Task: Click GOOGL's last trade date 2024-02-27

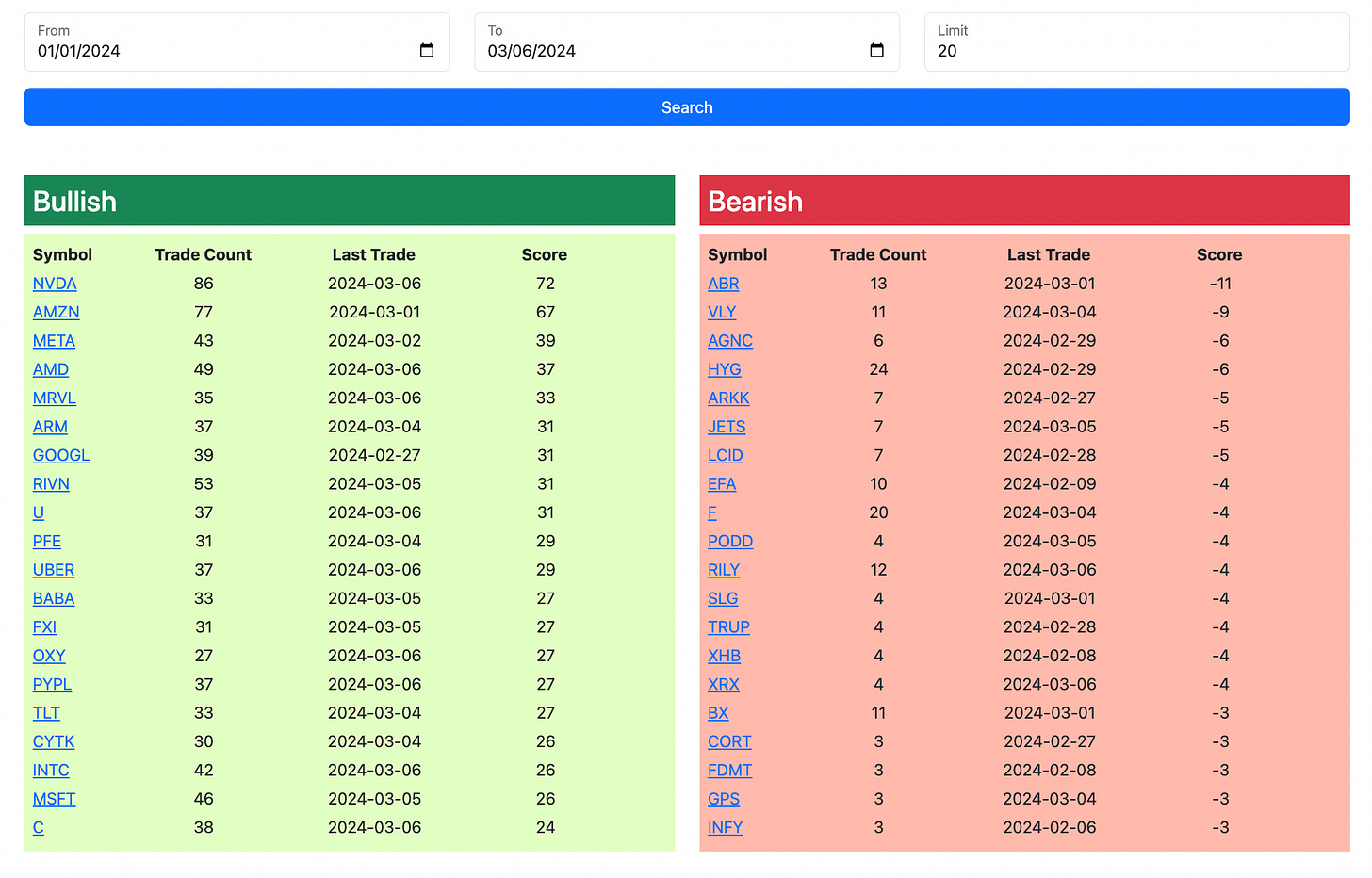Action: click(375, 455)
